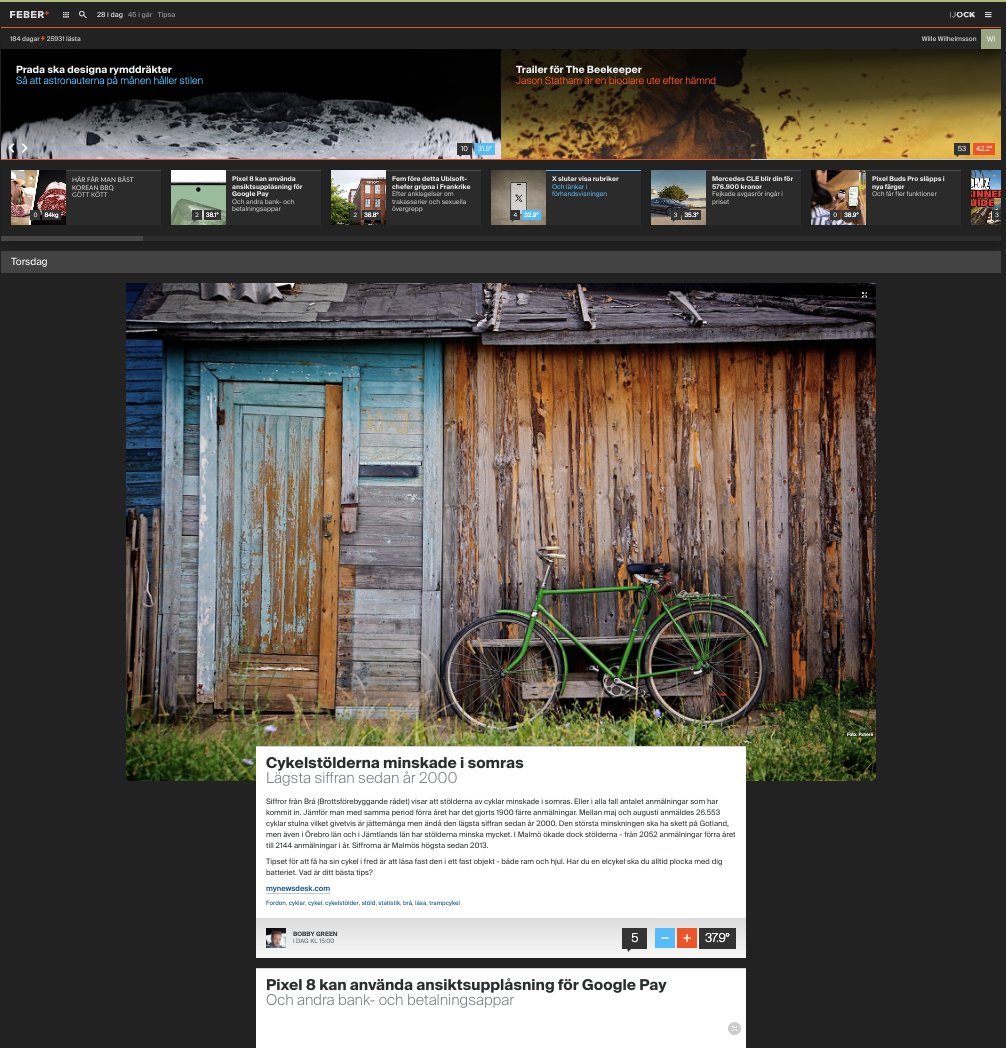Click the 32.9° badge on X story card
1006x1048 pixels.
point(531,215)
